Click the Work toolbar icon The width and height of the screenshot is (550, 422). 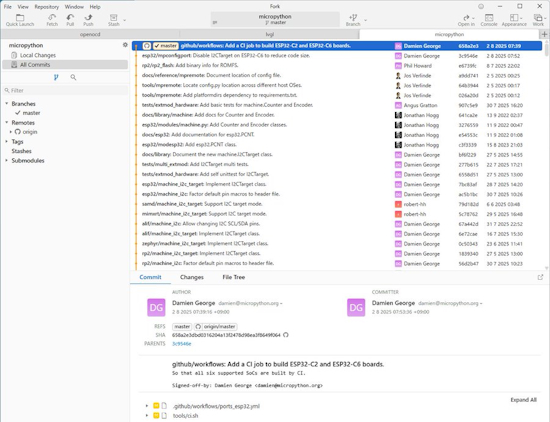coord(538,20)
